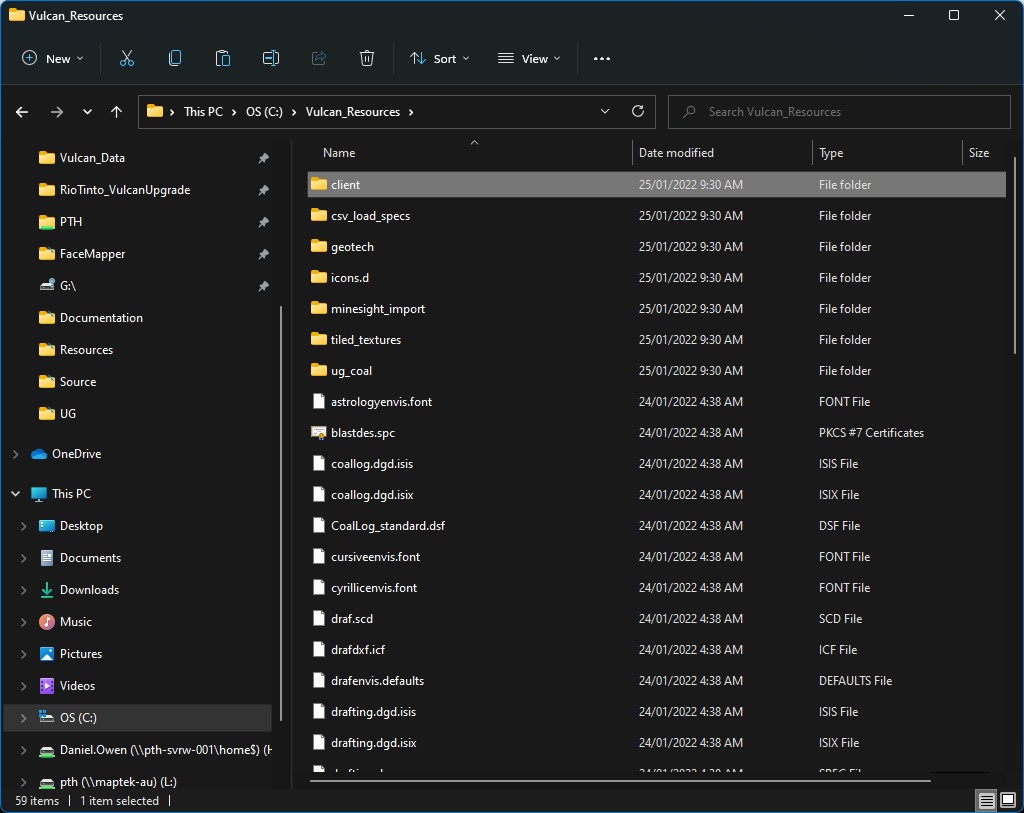Click the Back navigation arrow
Viewport: 1024px width, 813px height.
(x=22, y=112)
